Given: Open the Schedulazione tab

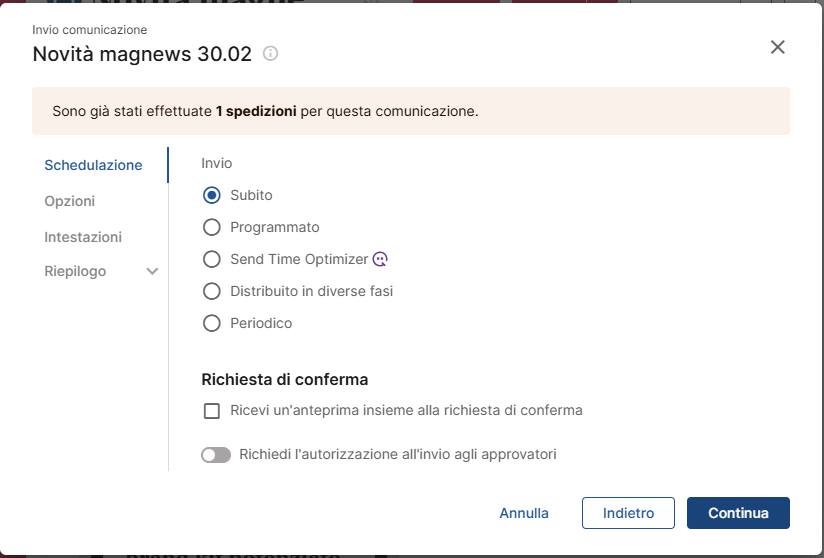Looking at the screenshot, I should [x=94, y=165].
